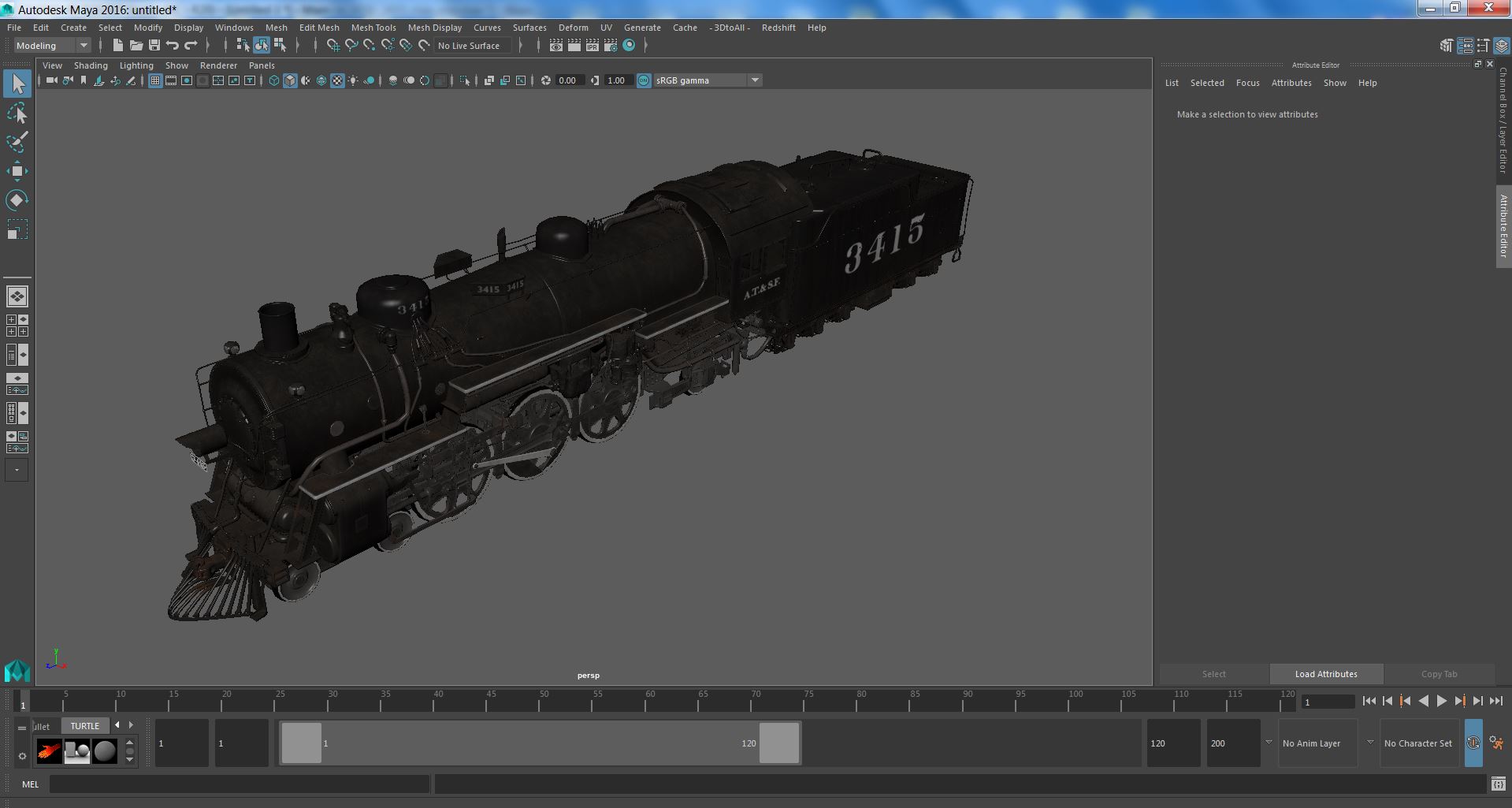This screenshot has height=808, width=1512.
Task: Open the No Live Surface field
Action: point(473,46)
